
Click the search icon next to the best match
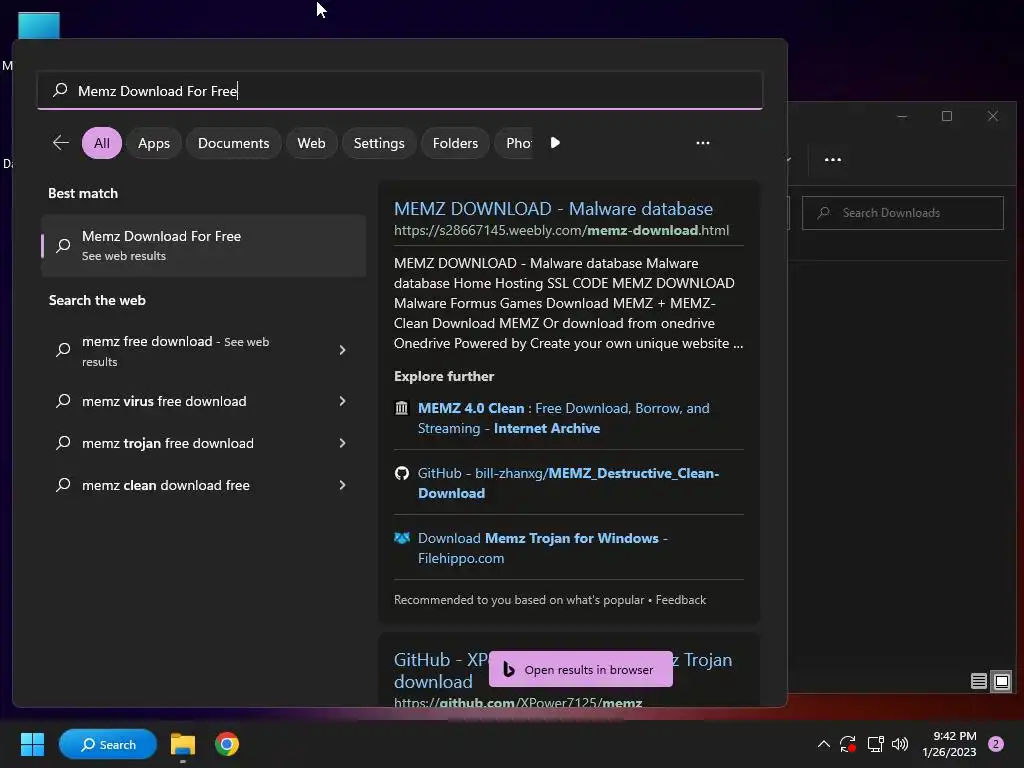[63, 246]
